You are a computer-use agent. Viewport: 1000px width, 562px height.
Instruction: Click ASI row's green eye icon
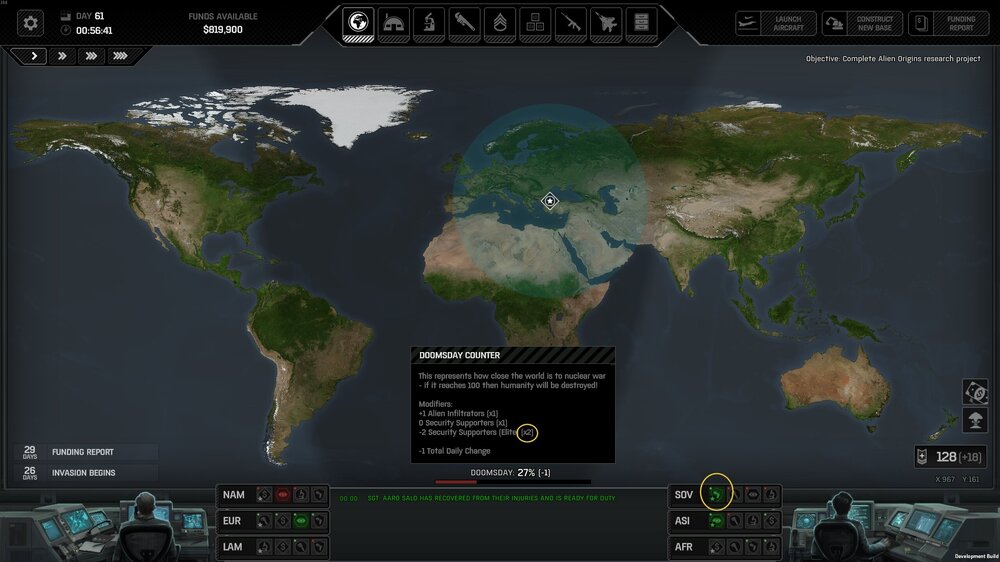(x=716, y=521)
